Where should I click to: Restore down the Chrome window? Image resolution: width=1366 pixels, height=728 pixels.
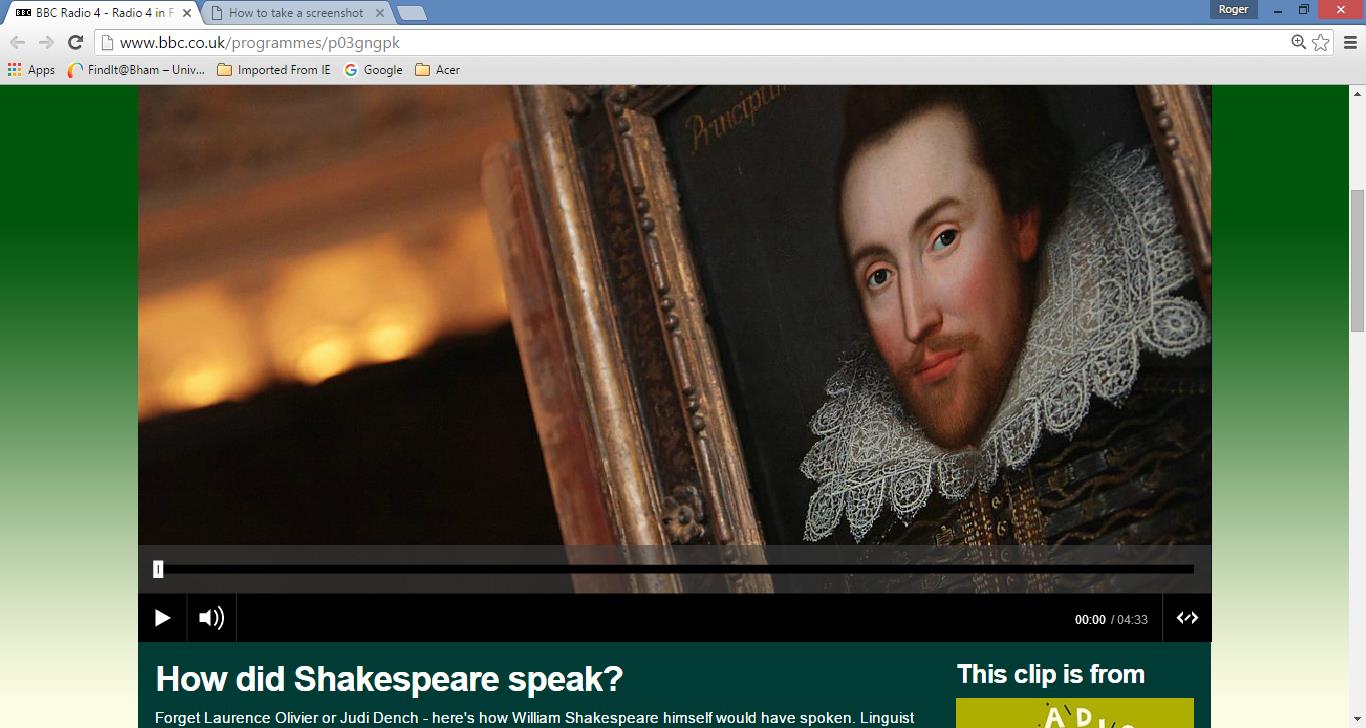click(x=1303, y=9)
